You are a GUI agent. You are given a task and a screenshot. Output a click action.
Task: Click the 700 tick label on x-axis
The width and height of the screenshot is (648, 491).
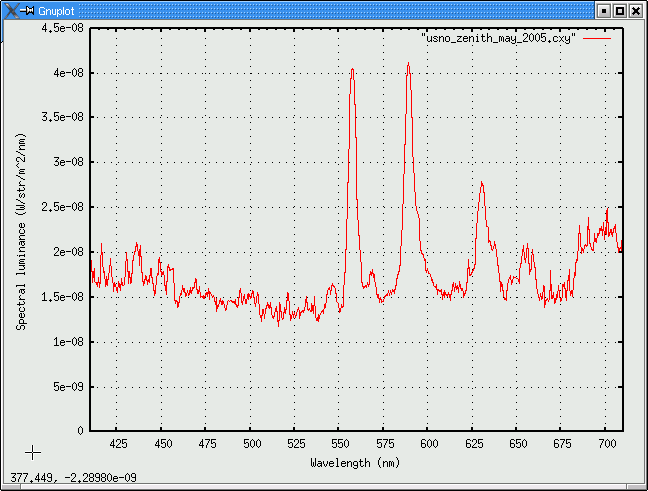click(x=606, y=443)
